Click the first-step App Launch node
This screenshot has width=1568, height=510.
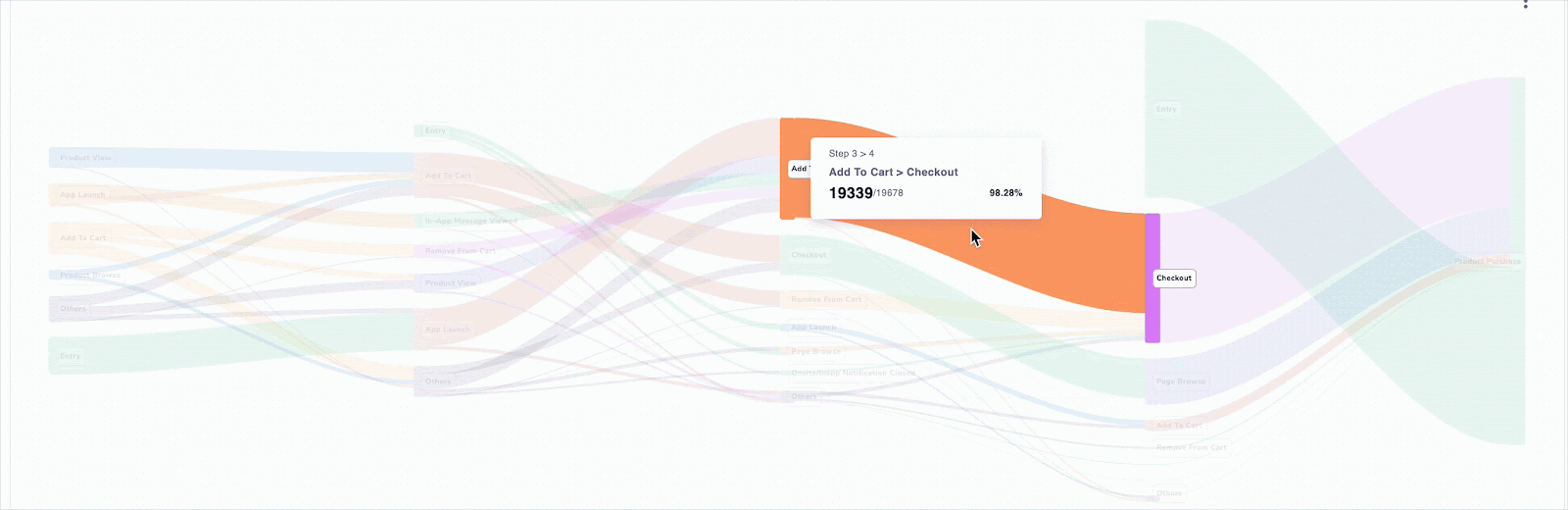click(x=82, y=195)
